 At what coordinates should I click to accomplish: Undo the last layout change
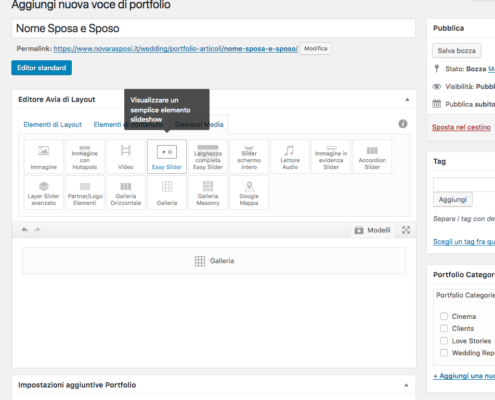pos(25,230)
